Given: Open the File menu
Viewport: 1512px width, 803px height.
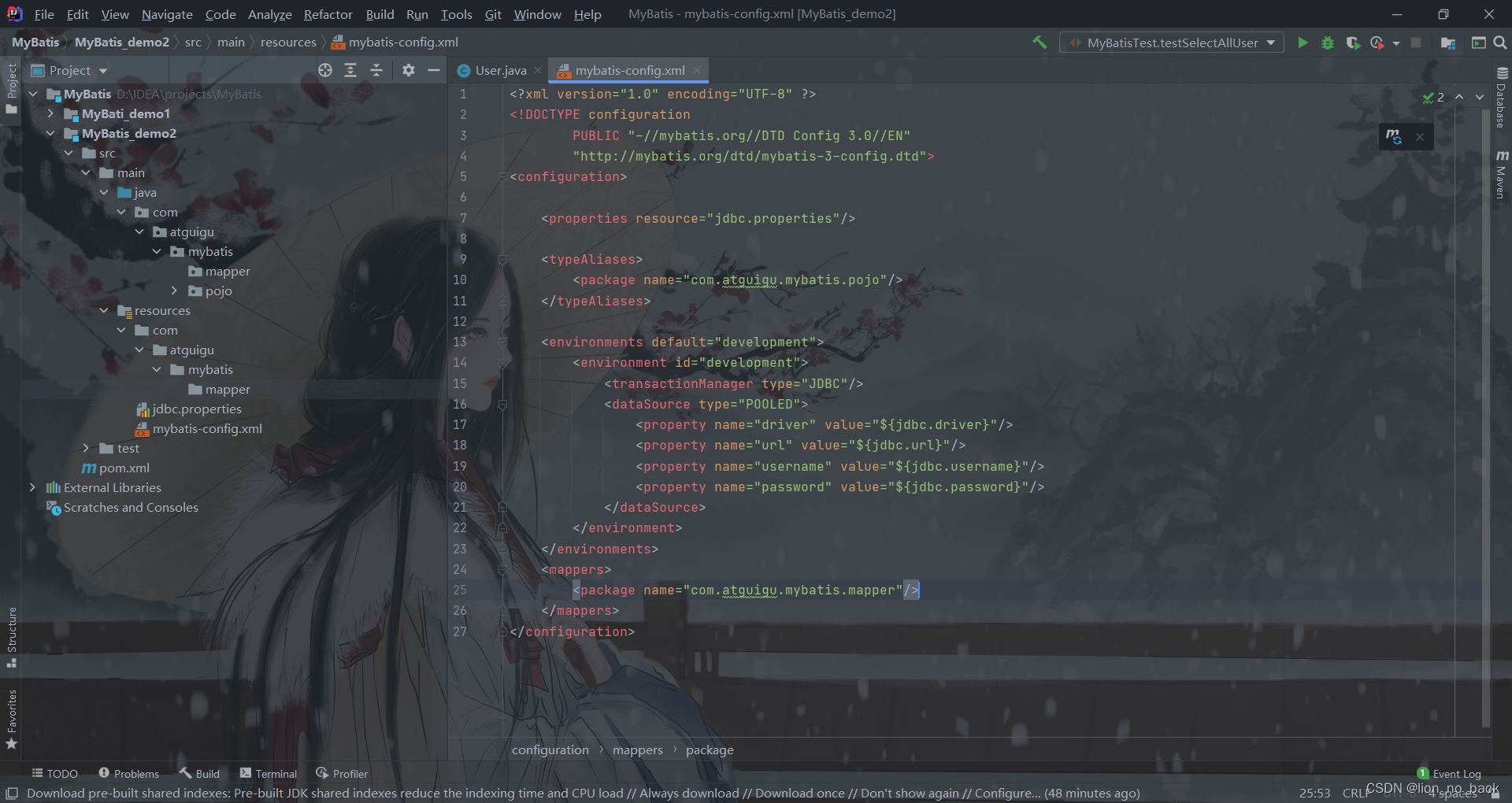Looking at the screenshot, I should [44, 14].
